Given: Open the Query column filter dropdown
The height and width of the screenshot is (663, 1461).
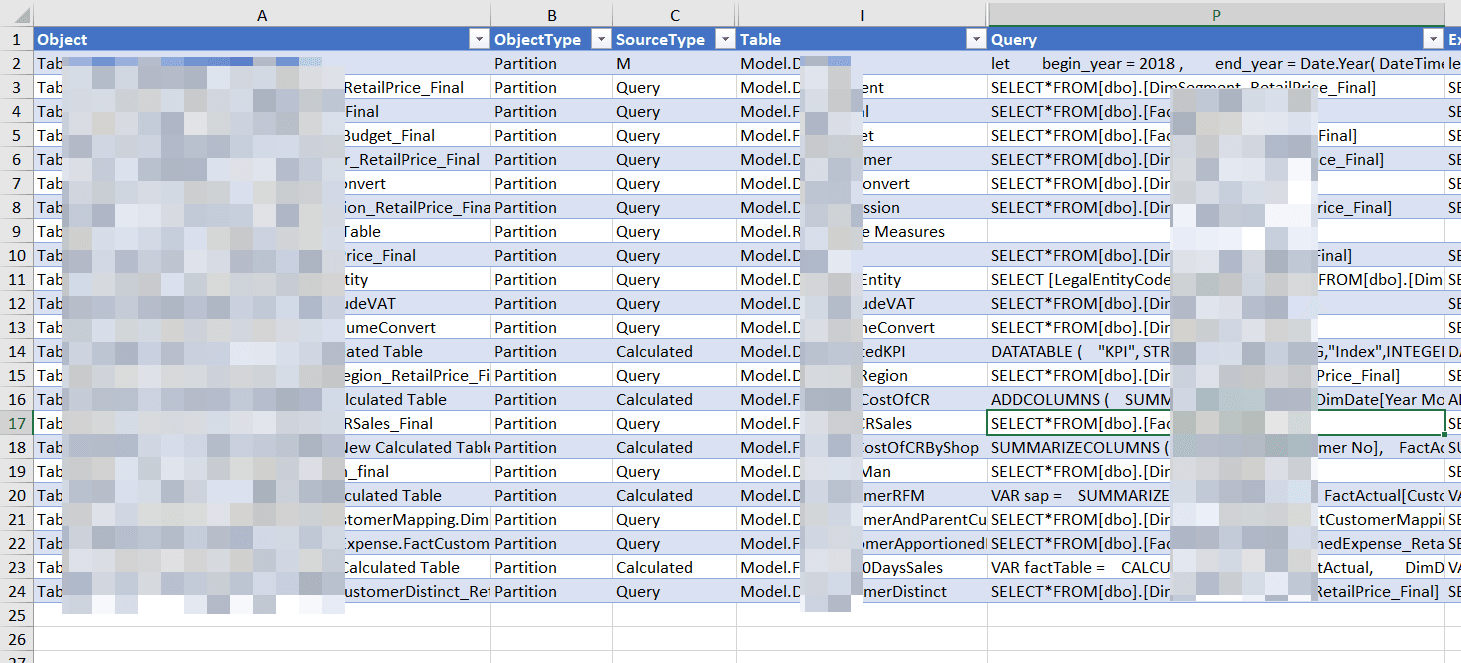Looking at the screenshot, I should coord(1433,40).
